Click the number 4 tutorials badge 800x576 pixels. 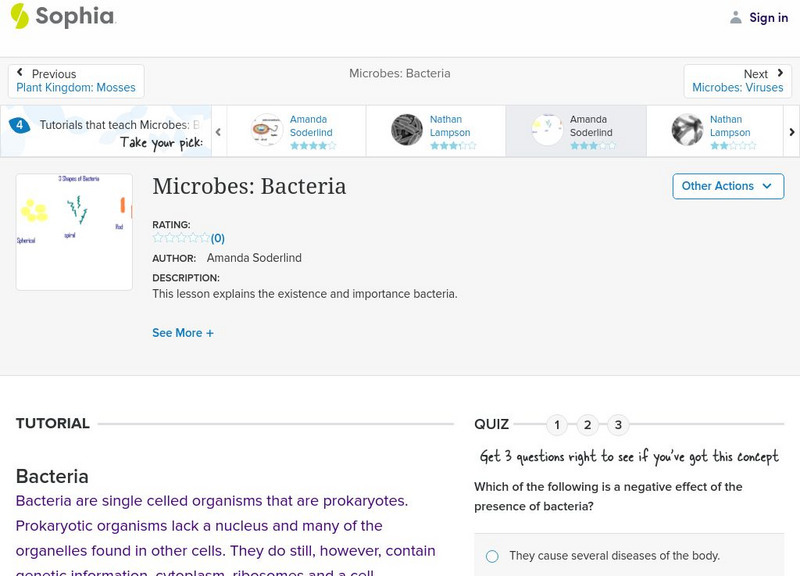(19, 125)
